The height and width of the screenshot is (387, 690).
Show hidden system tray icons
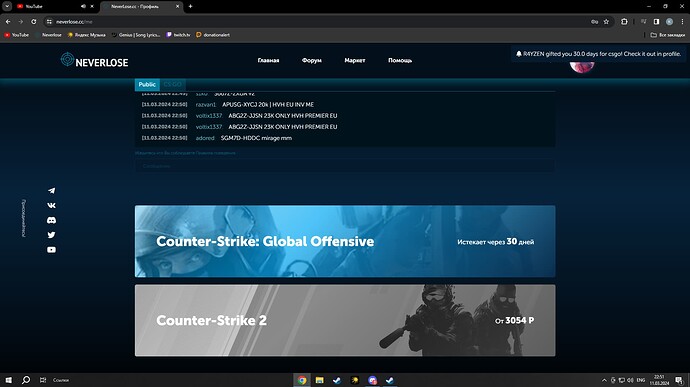tap(604, 380)
